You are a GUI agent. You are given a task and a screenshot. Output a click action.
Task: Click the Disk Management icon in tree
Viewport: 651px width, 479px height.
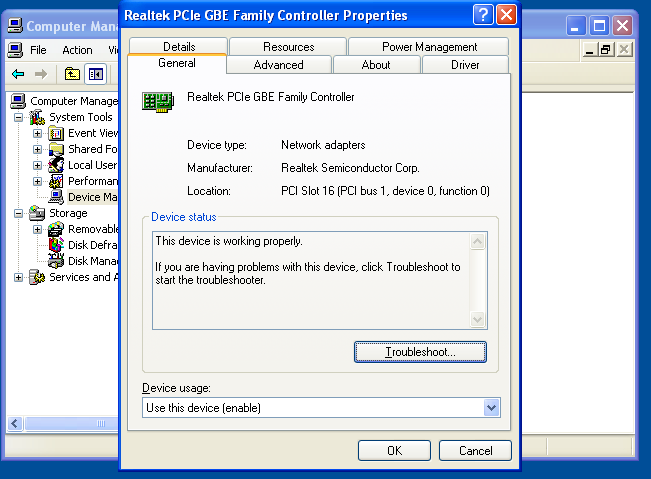coord(56,261)
